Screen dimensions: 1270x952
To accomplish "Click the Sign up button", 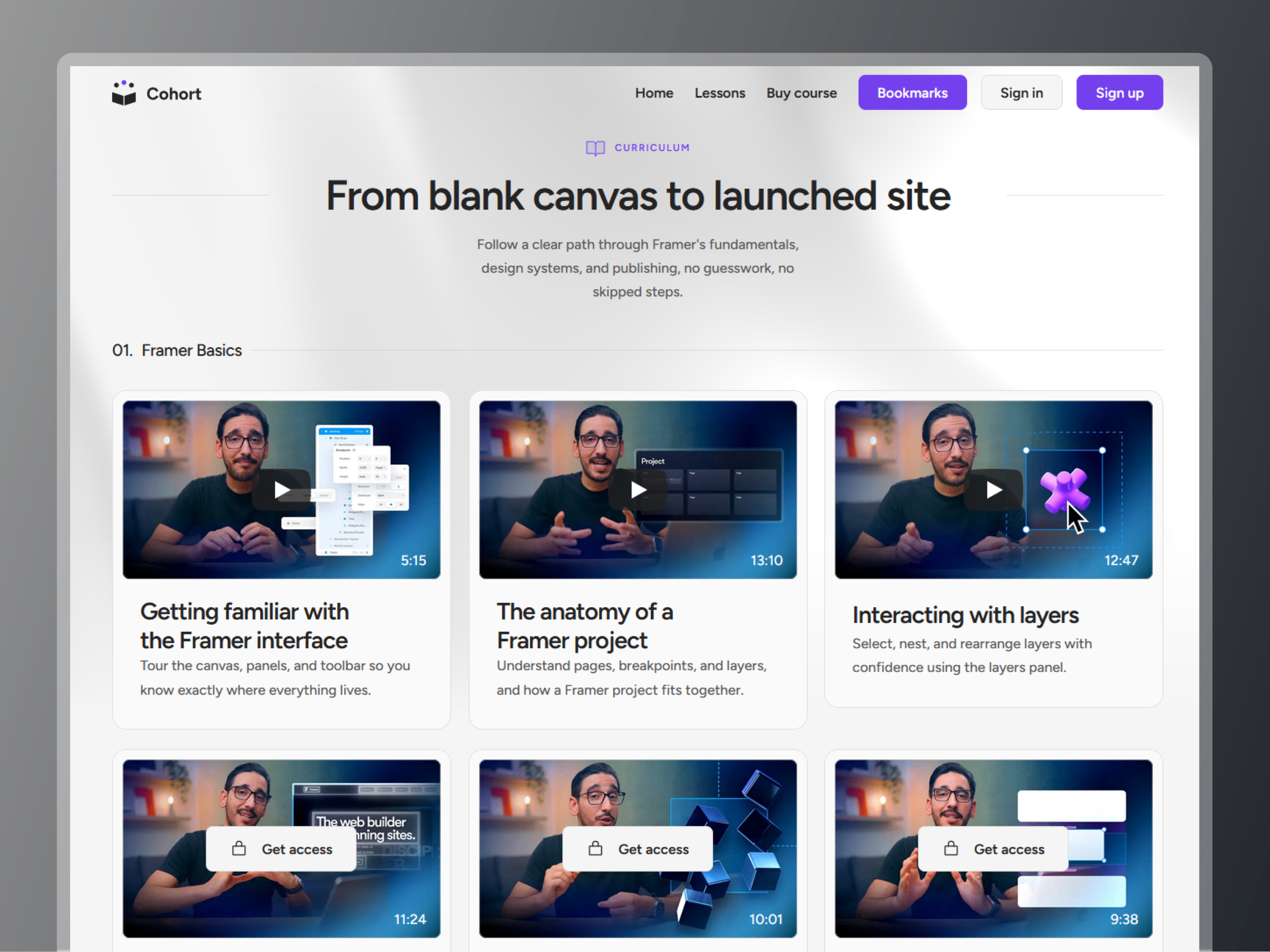I will pyautogui.click(x=1120, y=92).
